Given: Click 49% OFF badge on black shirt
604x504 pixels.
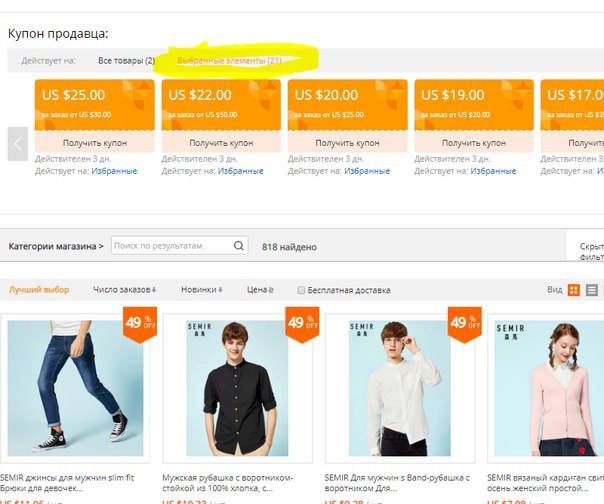Looking at the screenshot, I should pyautogui.click(x=302, y=324).
